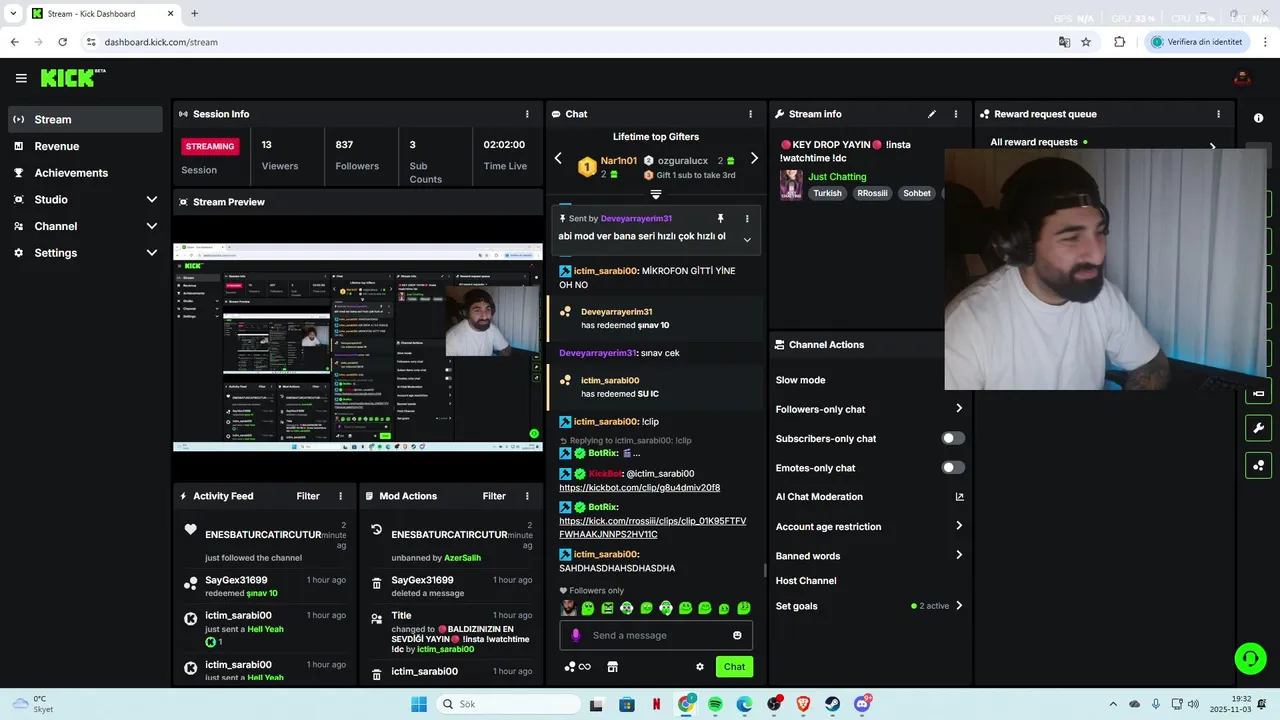1280x720 pixels.
Task: Click the stream preview thumbnail
Action: 358,347
